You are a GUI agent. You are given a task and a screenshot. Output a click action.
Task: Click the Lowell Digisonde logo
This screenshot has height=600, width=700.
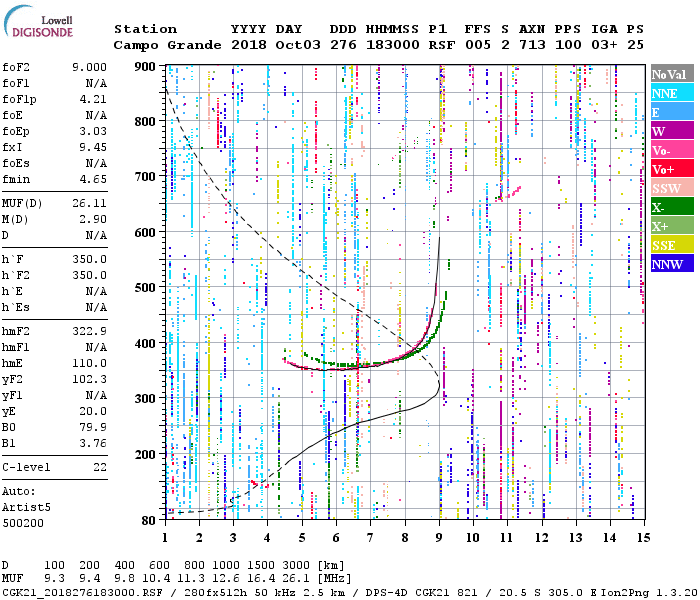point(38,21)
